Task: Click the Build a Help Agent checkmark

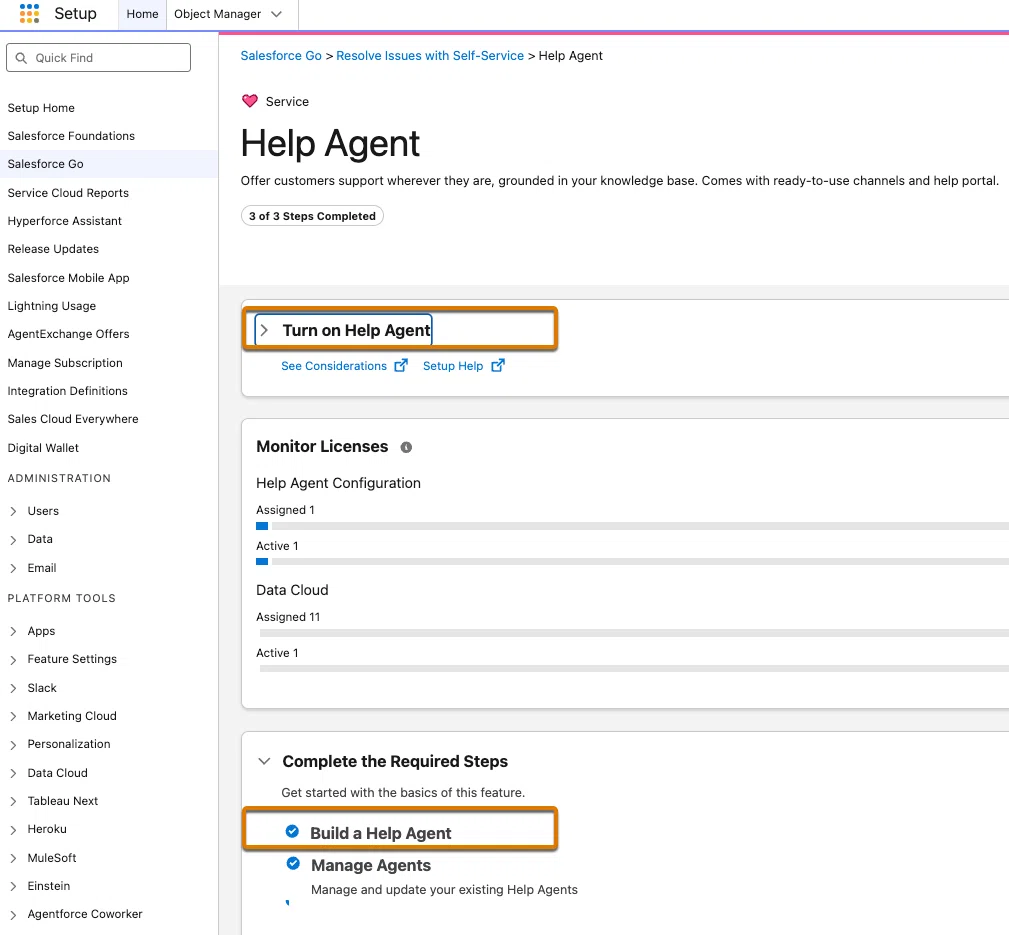Action: [x=292, y=831]
